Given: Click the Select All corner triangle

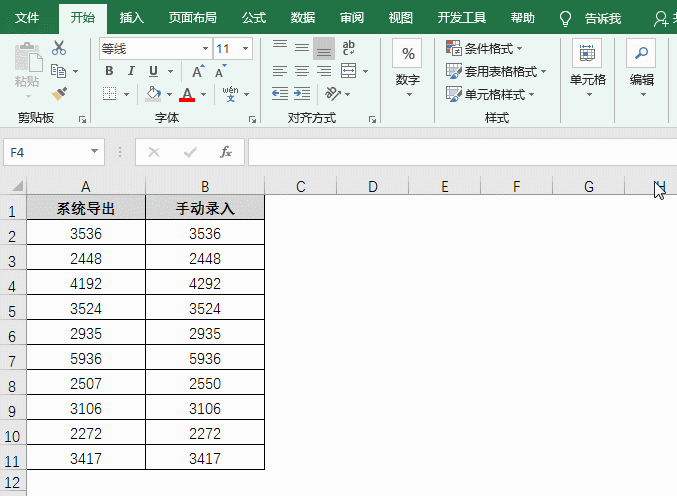Looking at the screenshot, I should 17,186.
